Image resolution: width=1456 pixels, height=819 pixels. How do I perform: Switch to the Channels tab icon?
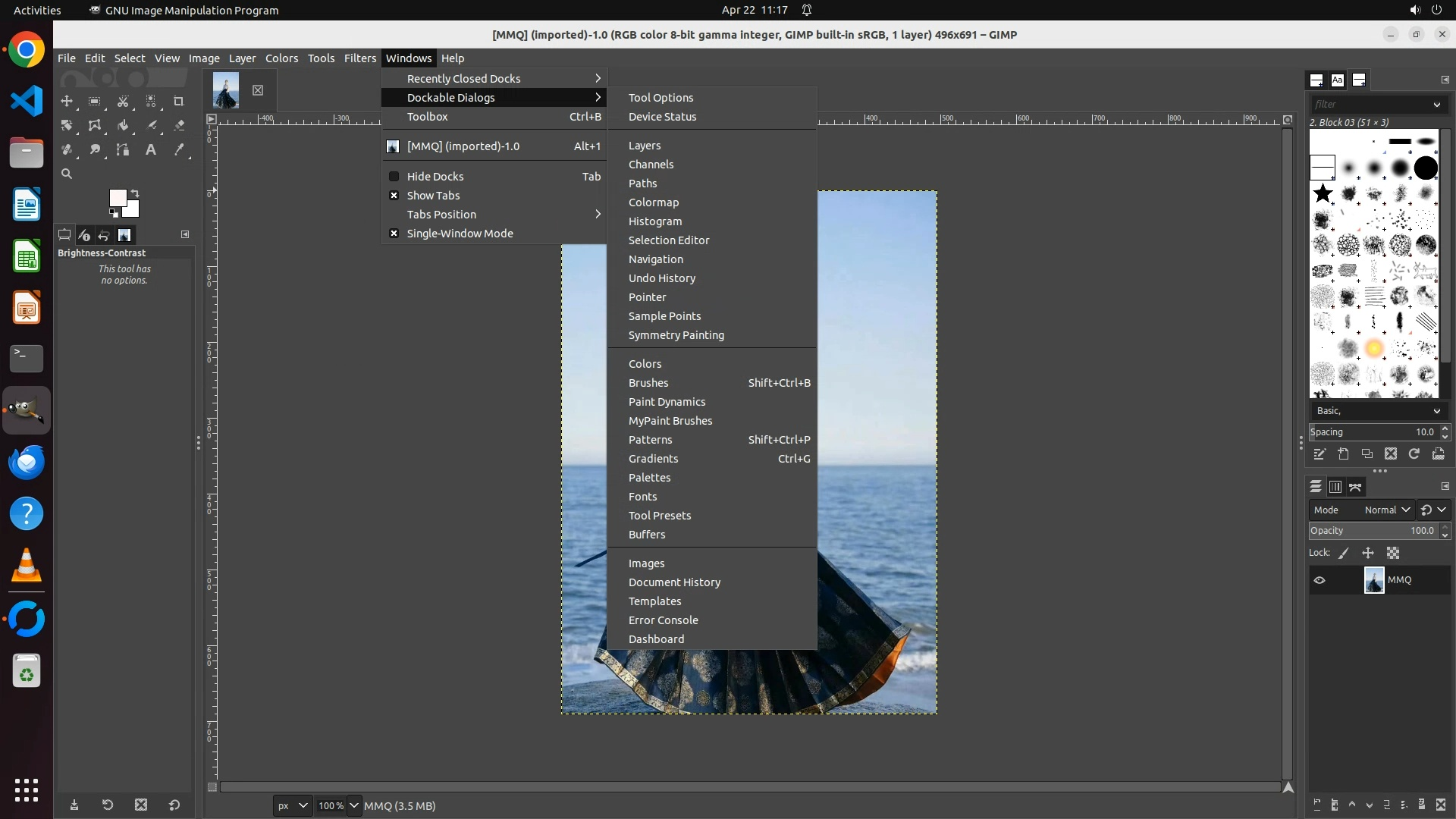[1335, 487]
